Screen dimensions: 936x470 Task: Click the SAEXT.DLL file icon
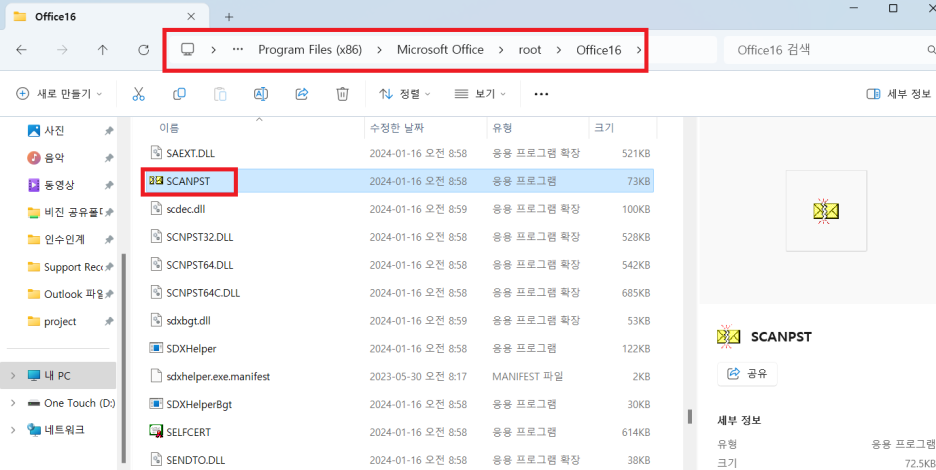coord(156,153)
